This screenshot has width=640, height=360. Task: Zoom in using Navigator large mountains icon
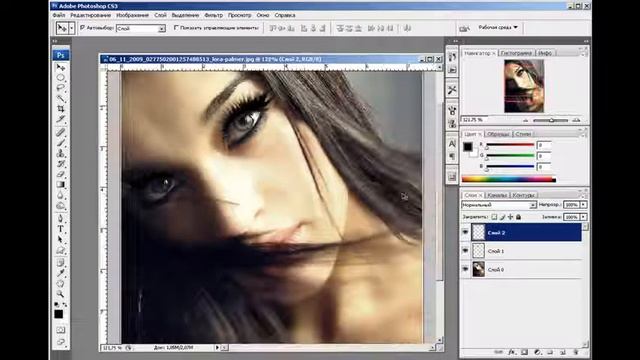coord(576,120)
